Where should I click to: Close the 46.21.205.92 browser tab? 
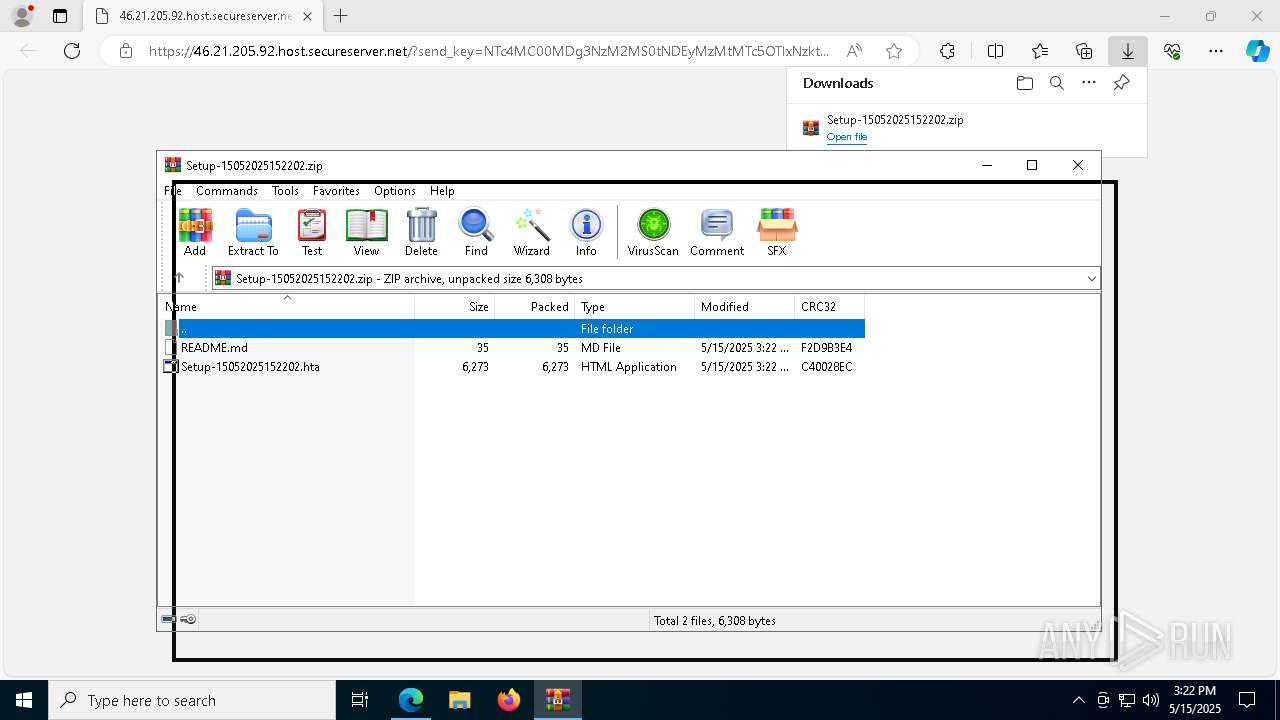click(x=307, y=16)
